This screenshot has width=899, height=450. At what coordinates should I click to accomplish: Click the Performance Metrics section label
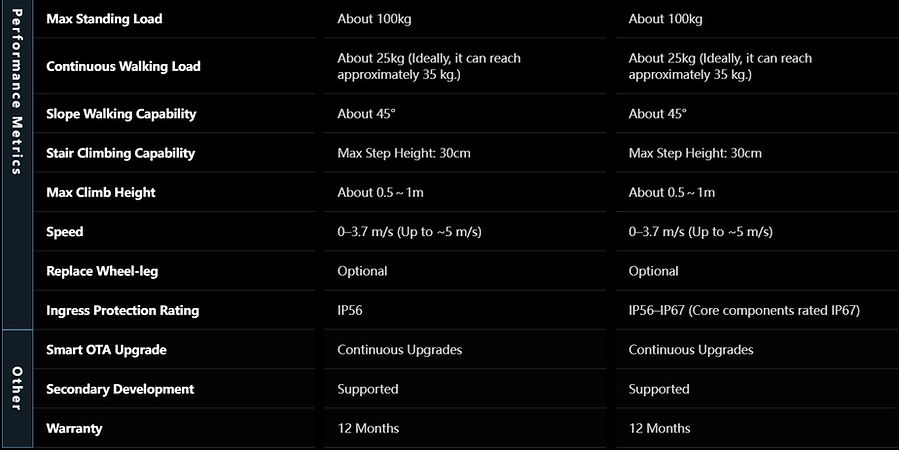click(17, 92)
